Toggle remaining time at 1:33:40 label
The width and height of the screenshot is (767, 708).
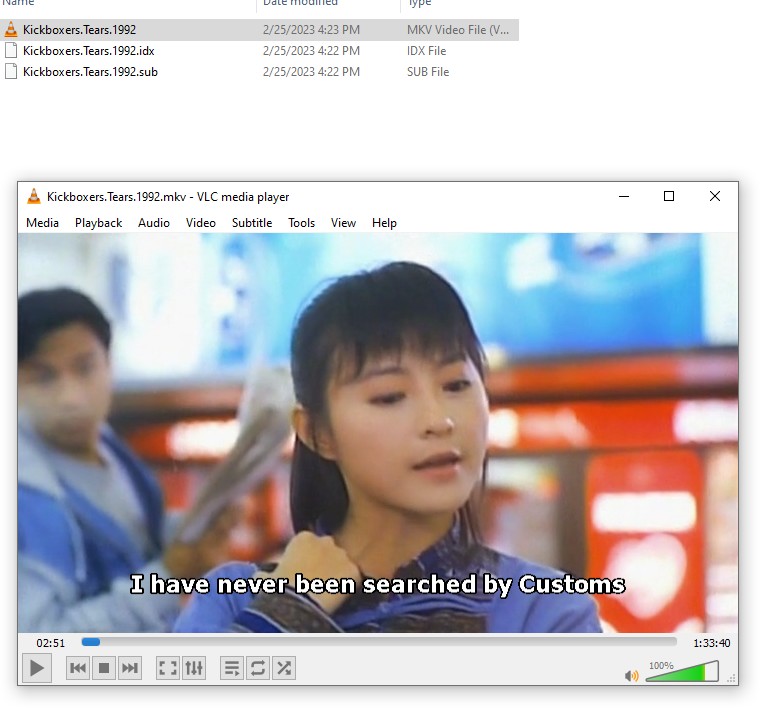pyautogui.click(x=711, y=643)
